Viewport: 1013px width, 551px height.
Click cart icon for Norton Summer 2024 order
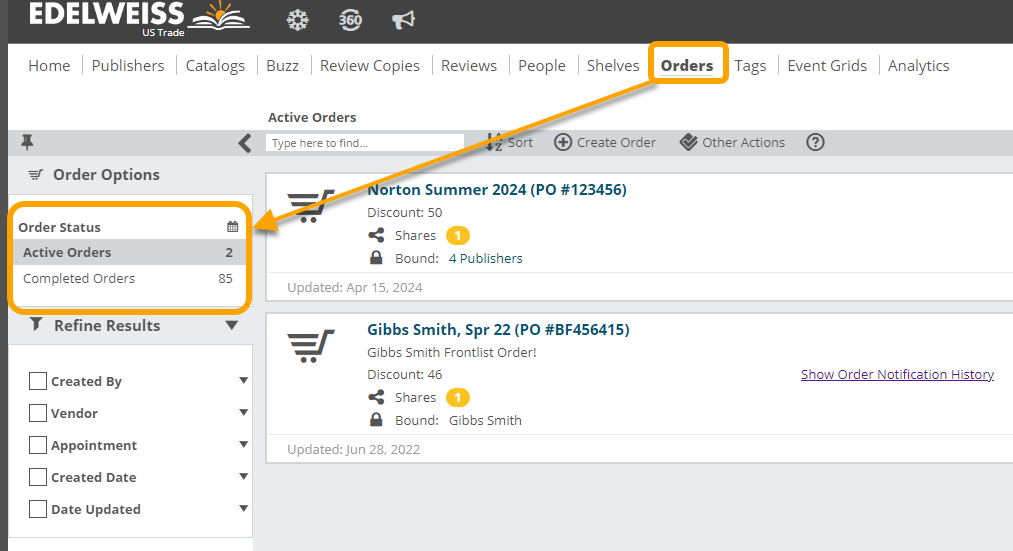click(x=311, y=206)
